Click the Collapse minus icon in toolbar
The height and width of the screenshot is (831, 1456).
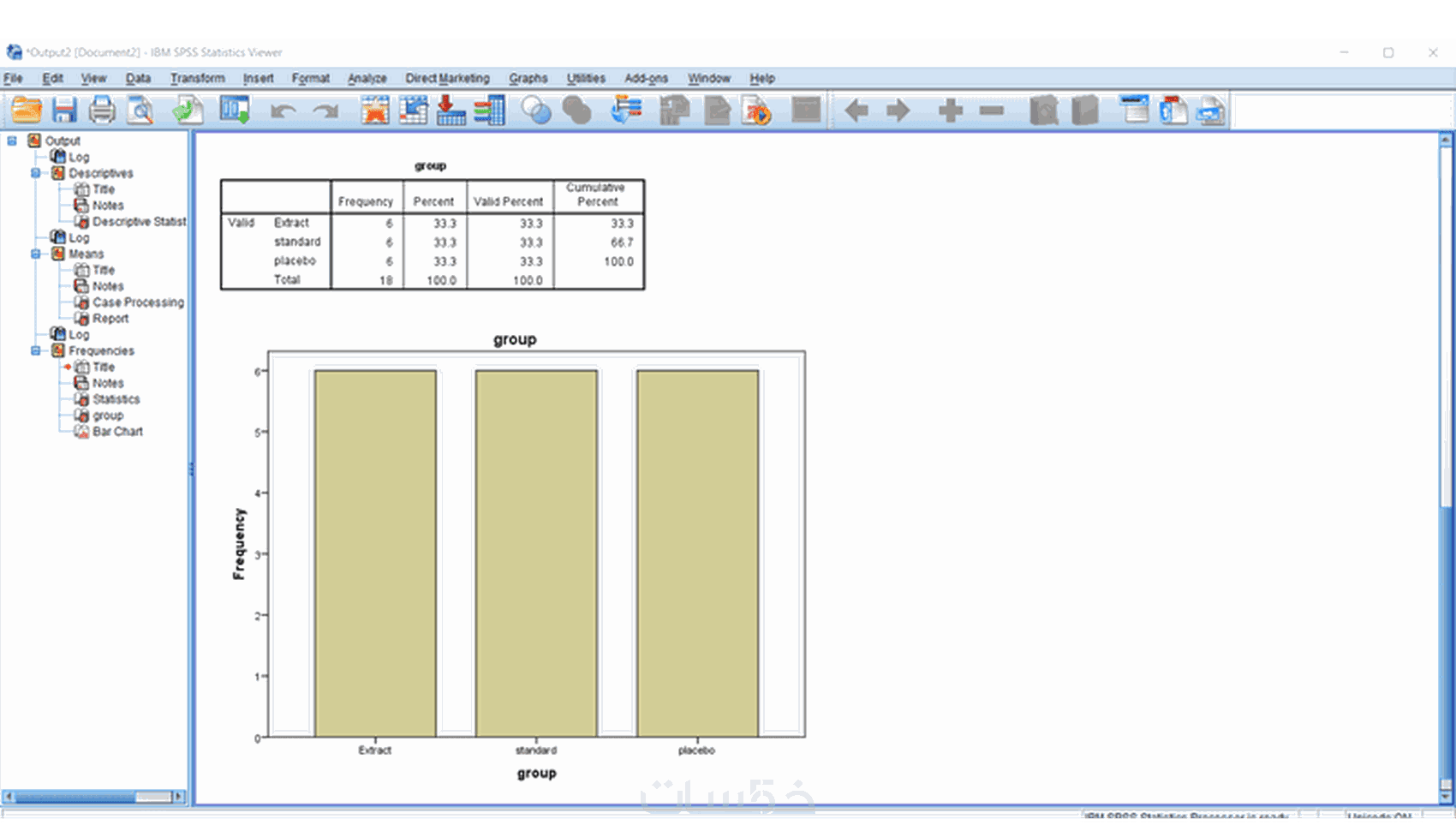(x=992, y=111)
